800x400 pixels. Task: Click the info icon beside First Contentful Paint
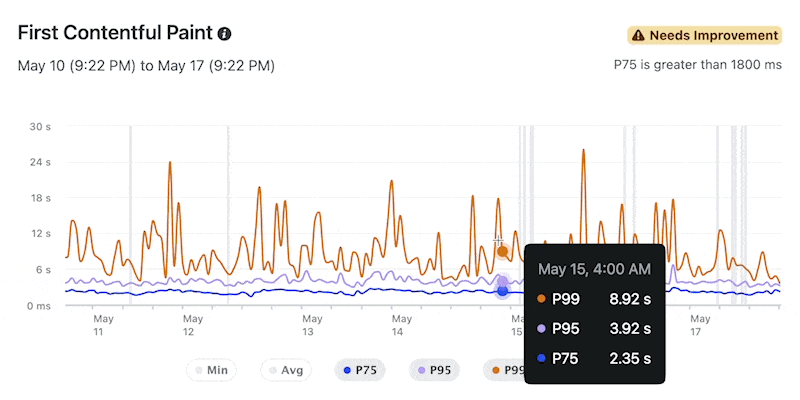pyautogui.click(x=224, y=34)
